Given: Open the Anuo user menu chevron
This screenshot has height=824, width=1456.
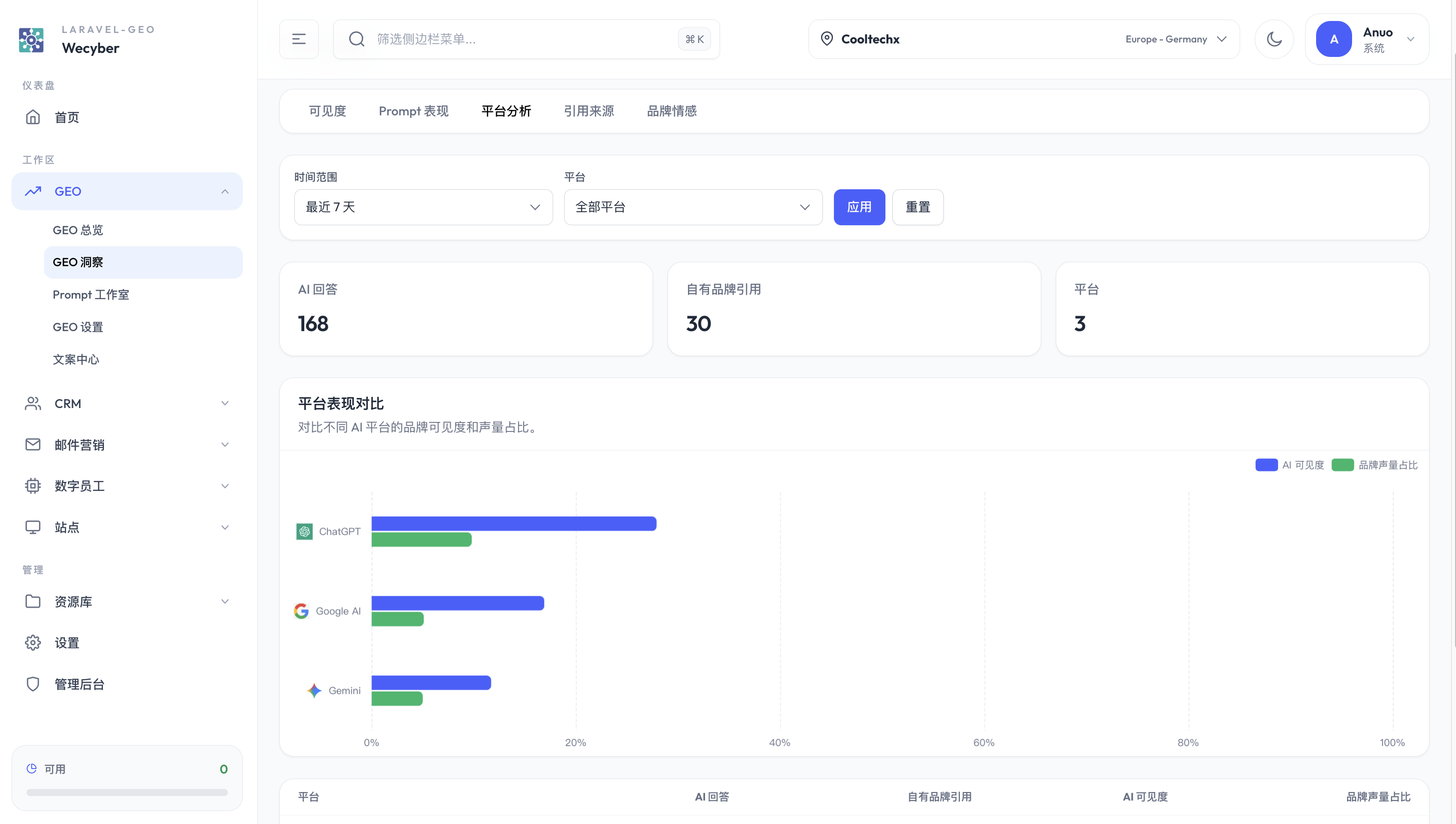Looking at the screenshot, I should tap(1411, 39).
